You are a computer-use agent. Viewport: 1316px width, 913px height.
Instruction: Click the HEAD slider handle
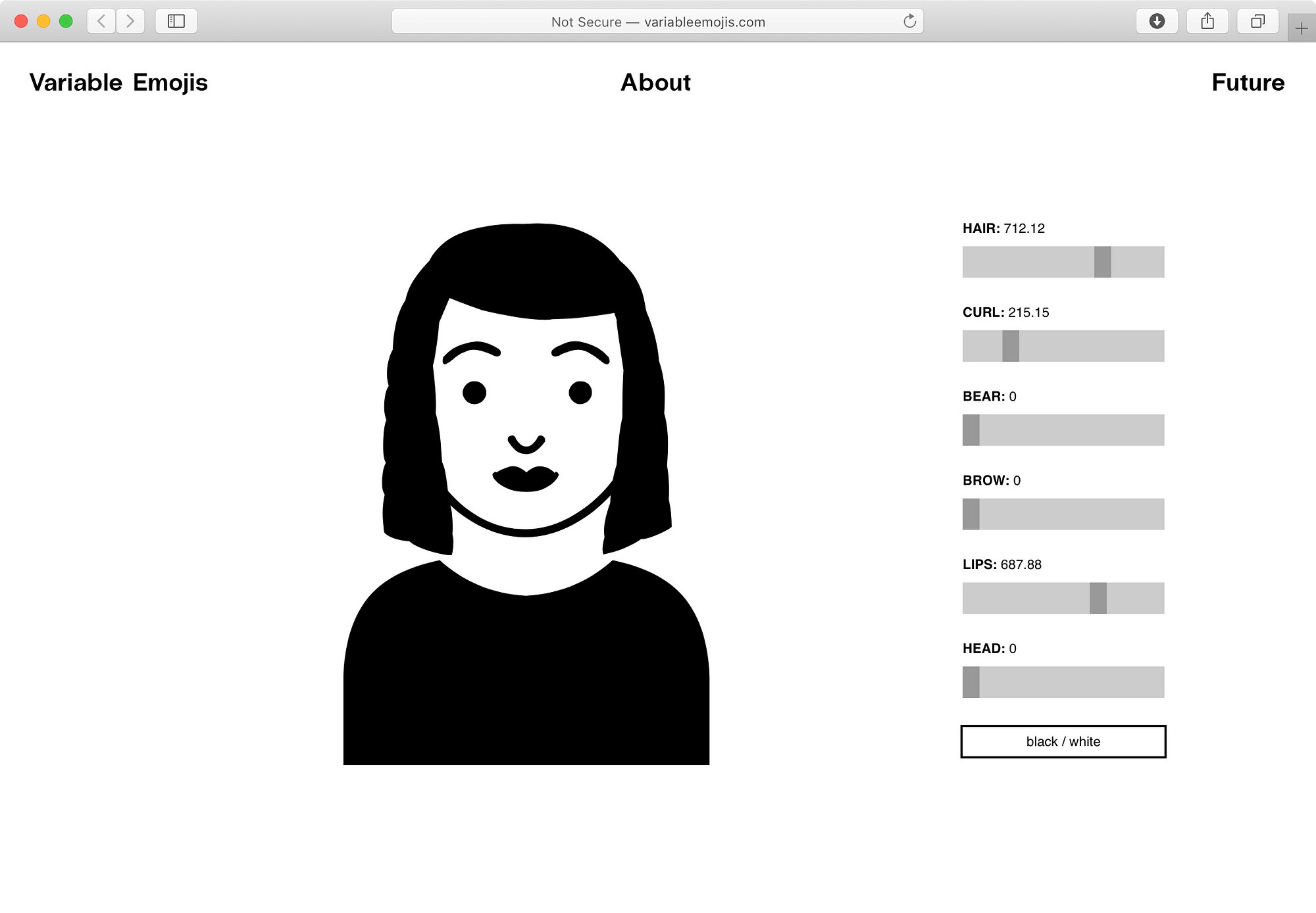coord(971,682)
